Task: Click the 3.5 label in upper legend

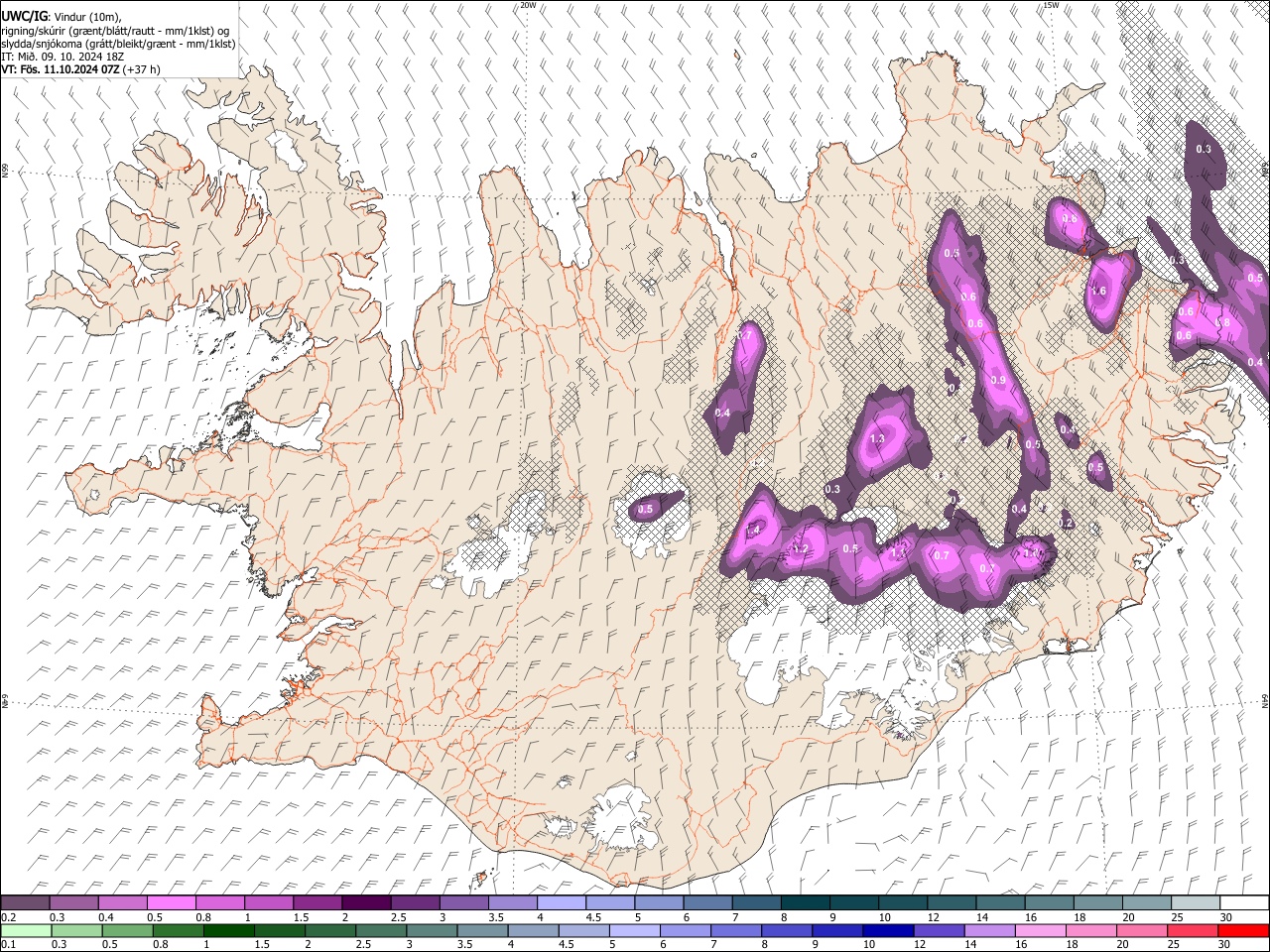Action: tap(496, 917)
